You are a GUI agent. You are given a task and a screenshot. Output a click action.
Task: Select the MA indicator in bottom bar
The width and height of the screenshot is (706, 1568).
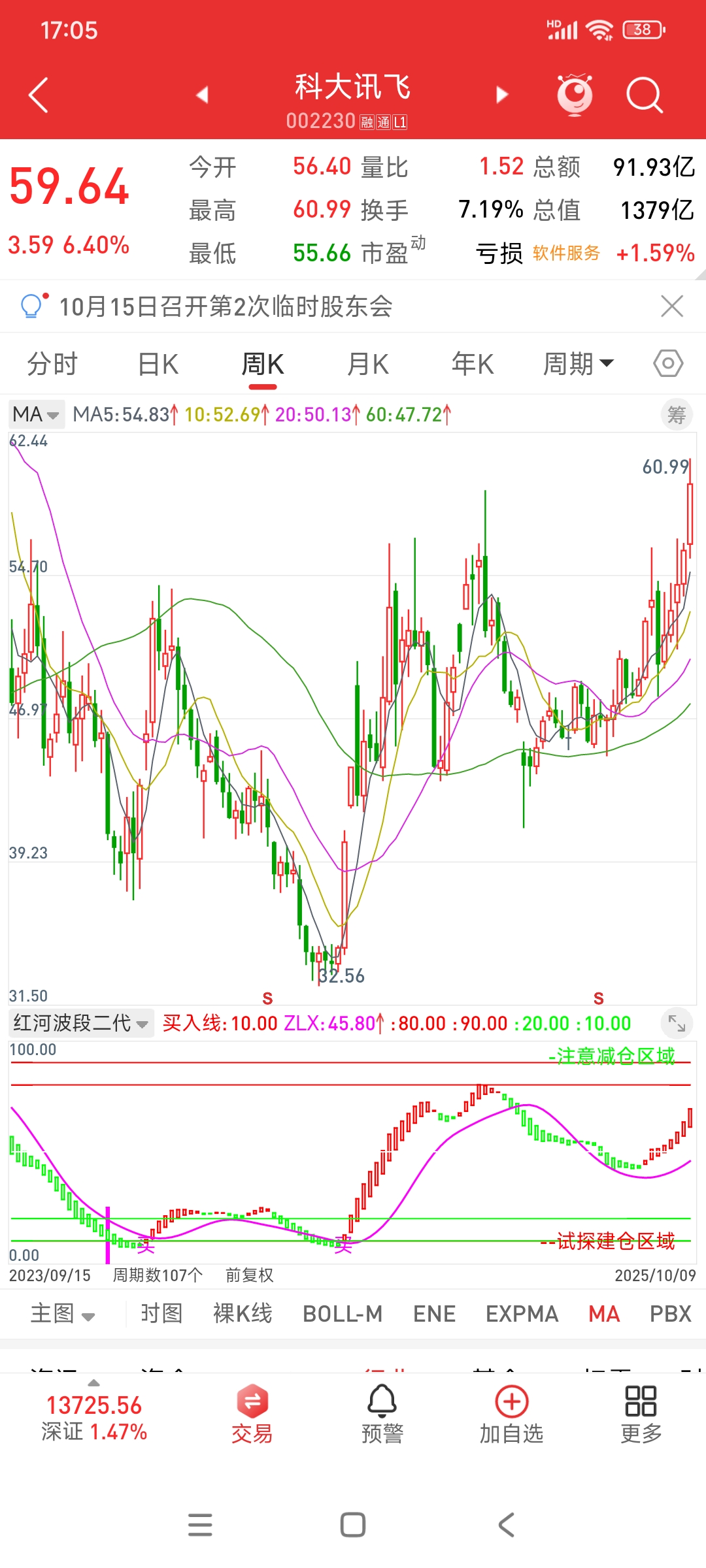(x=604, y=1314)
